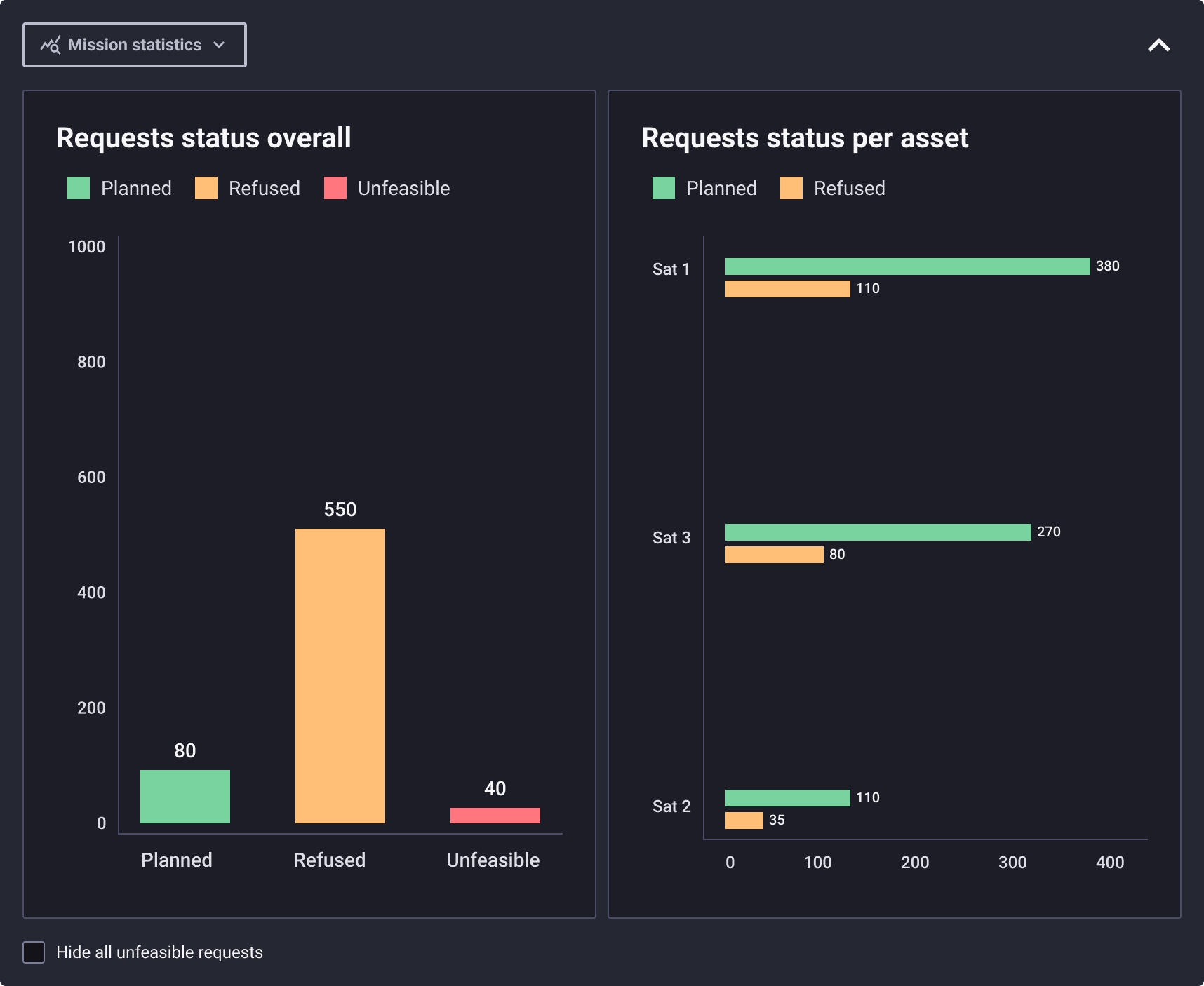Select Sat 1 planned bar valued 380

point(908,266)
